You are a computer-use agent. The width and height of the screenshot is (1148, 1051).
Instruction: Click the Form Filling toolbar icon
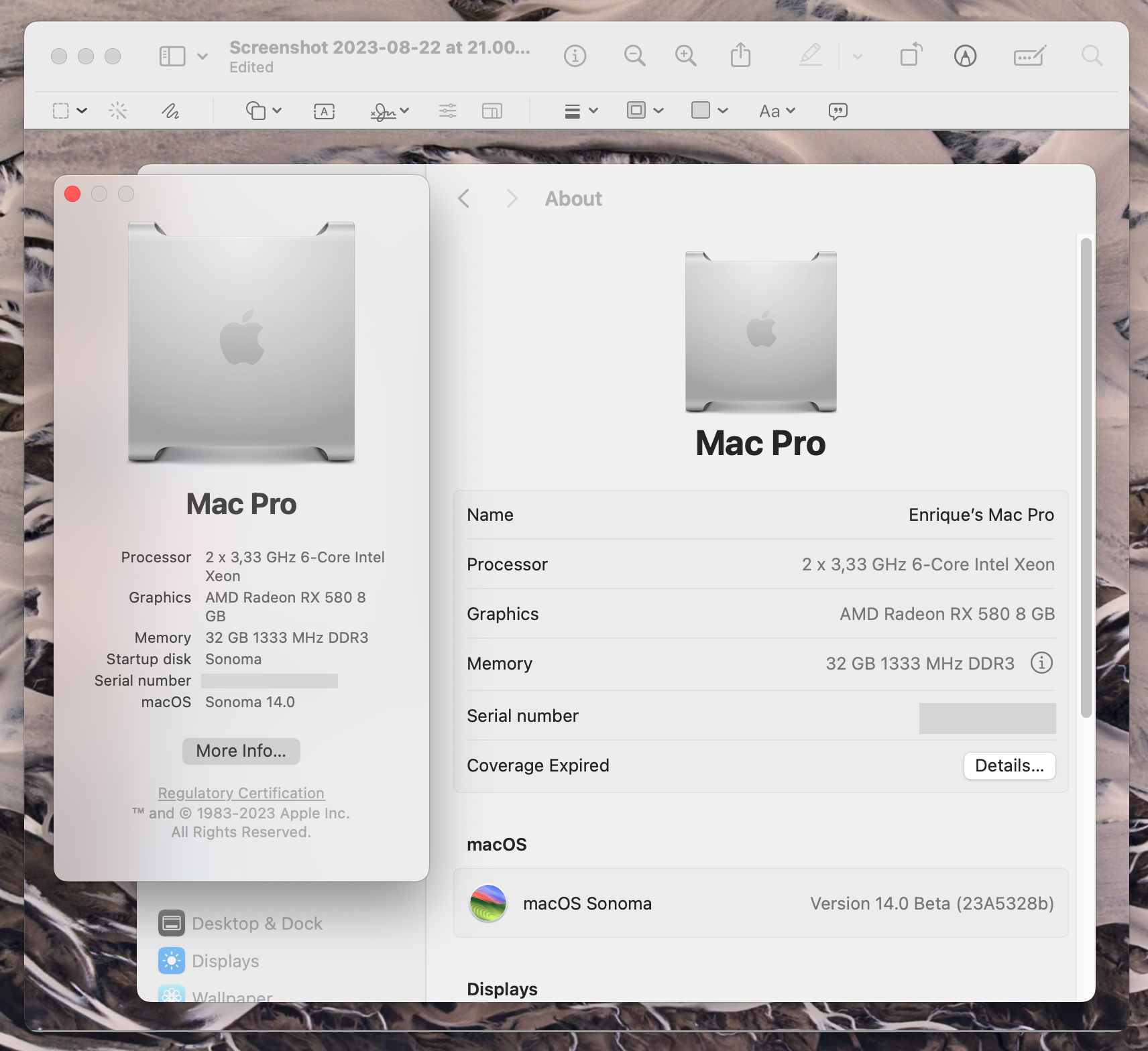pyautogui.click(x=1029, y=56)
